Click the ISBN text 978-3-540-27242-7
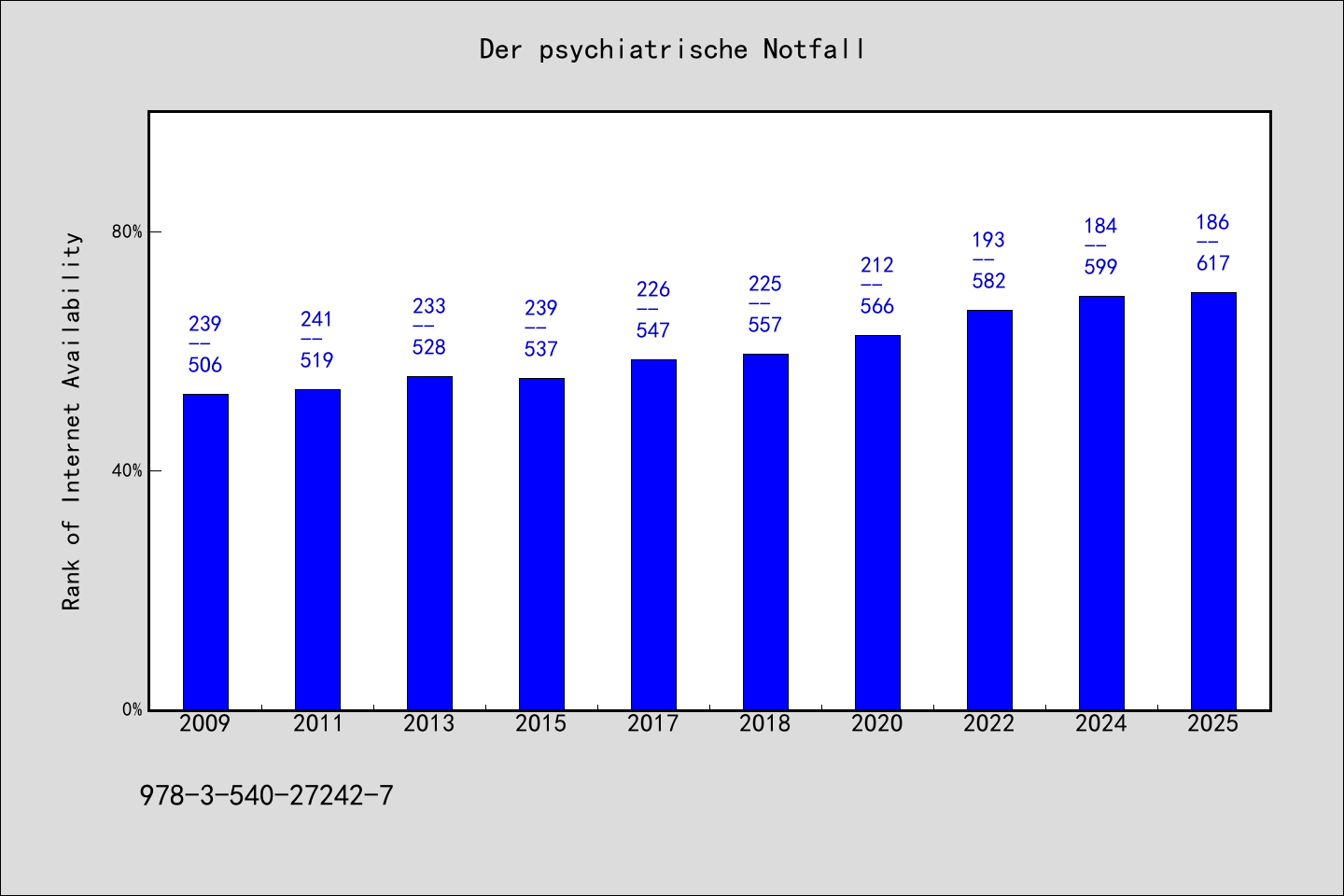Viewport: 1344px width, 896px height. point(267,796)
